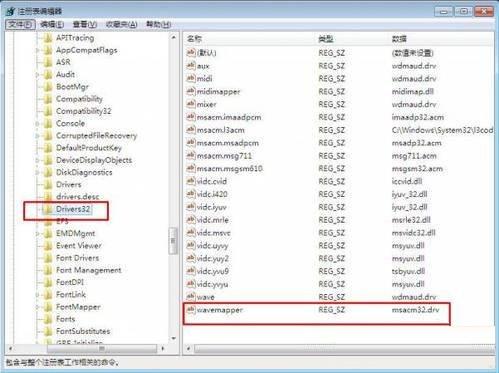
Task: Click string icon beside msacm.imaadpcm
Action: click(191, 117)
